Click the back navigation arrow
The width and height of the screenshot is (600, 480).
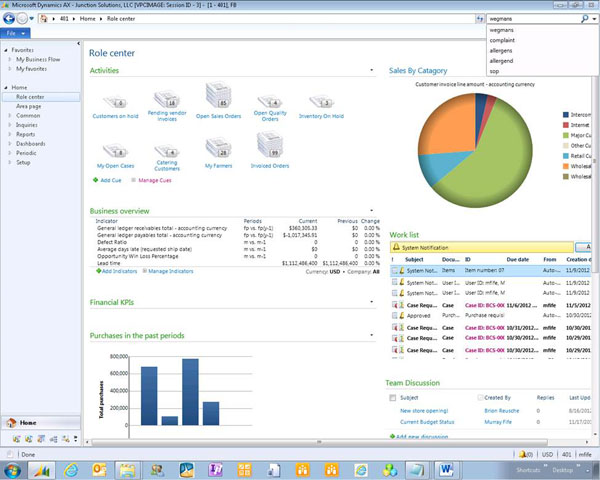pyautogui.click(x=9, y=18)
